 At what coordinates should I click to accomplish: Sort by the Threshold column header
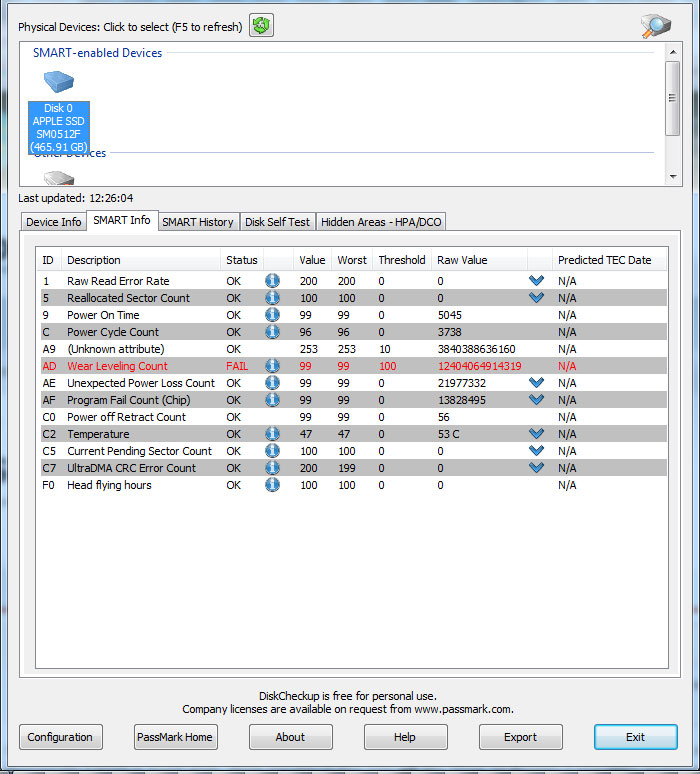[402, 260]
